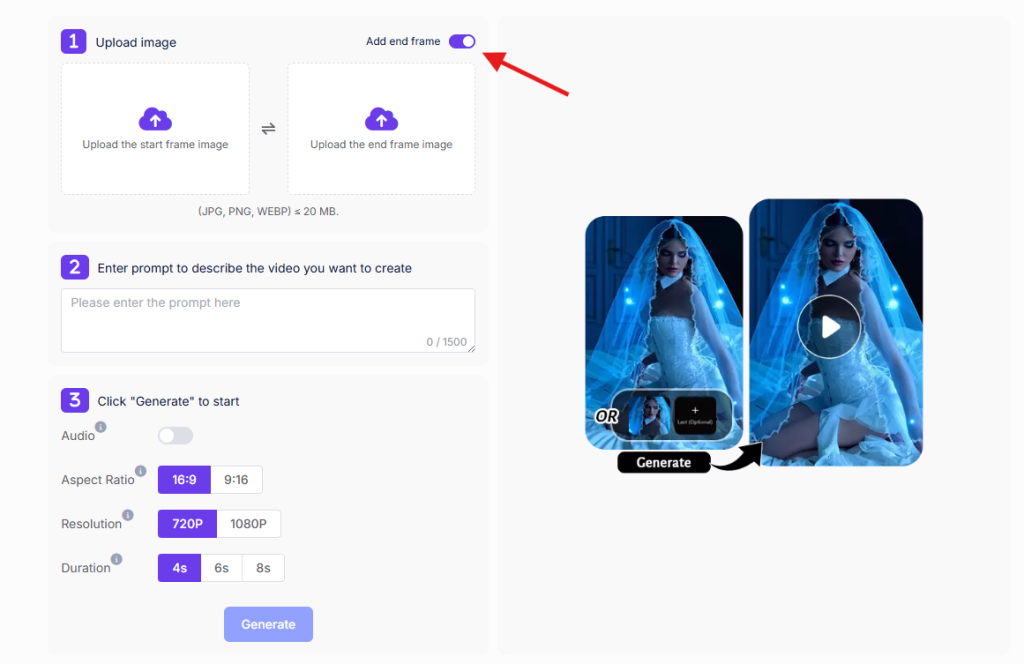
Task: Select the 9:16 aspect ratio option
Action: (x=237, y=479)
